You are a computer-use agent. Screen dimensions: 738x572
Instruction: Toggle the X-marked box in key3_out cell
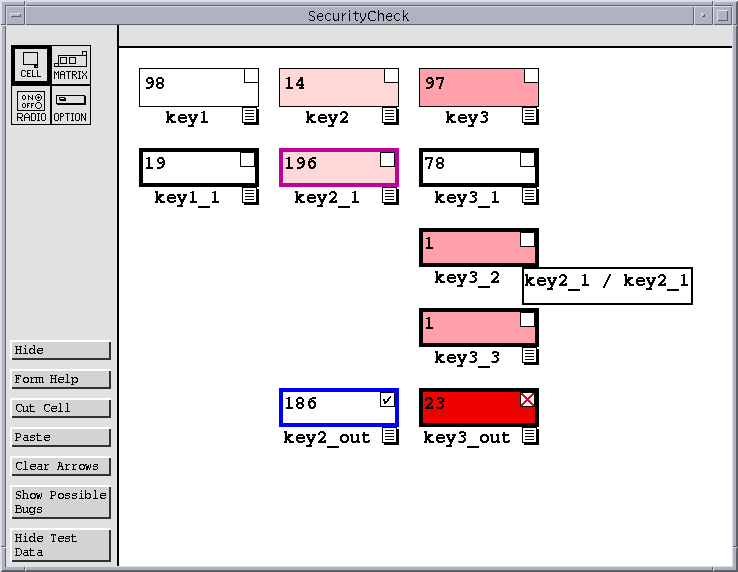pos(527,400)
